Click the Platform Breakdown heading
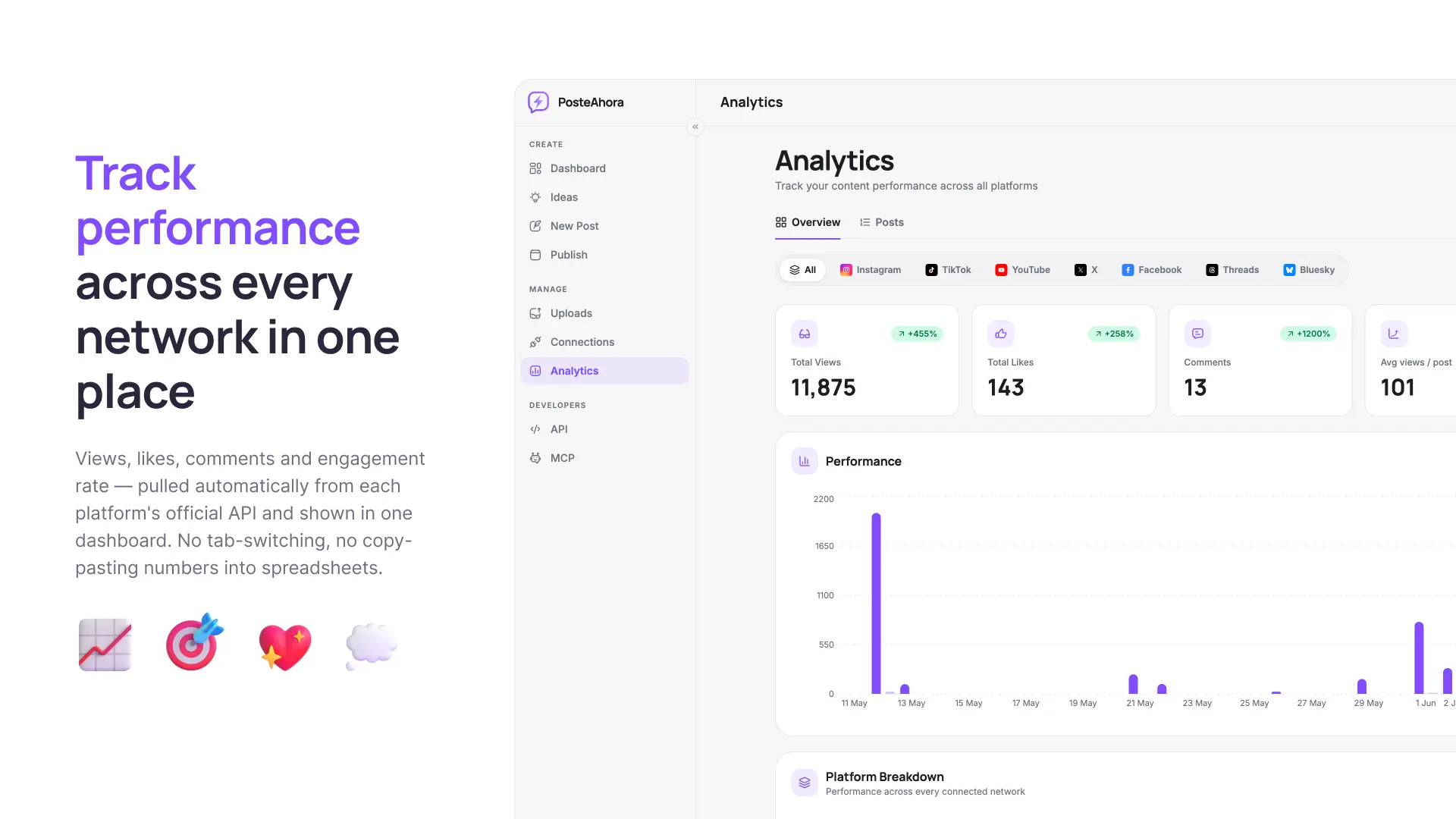Image resolution: width=1456 pixels, height=819 pixels. 884,777
